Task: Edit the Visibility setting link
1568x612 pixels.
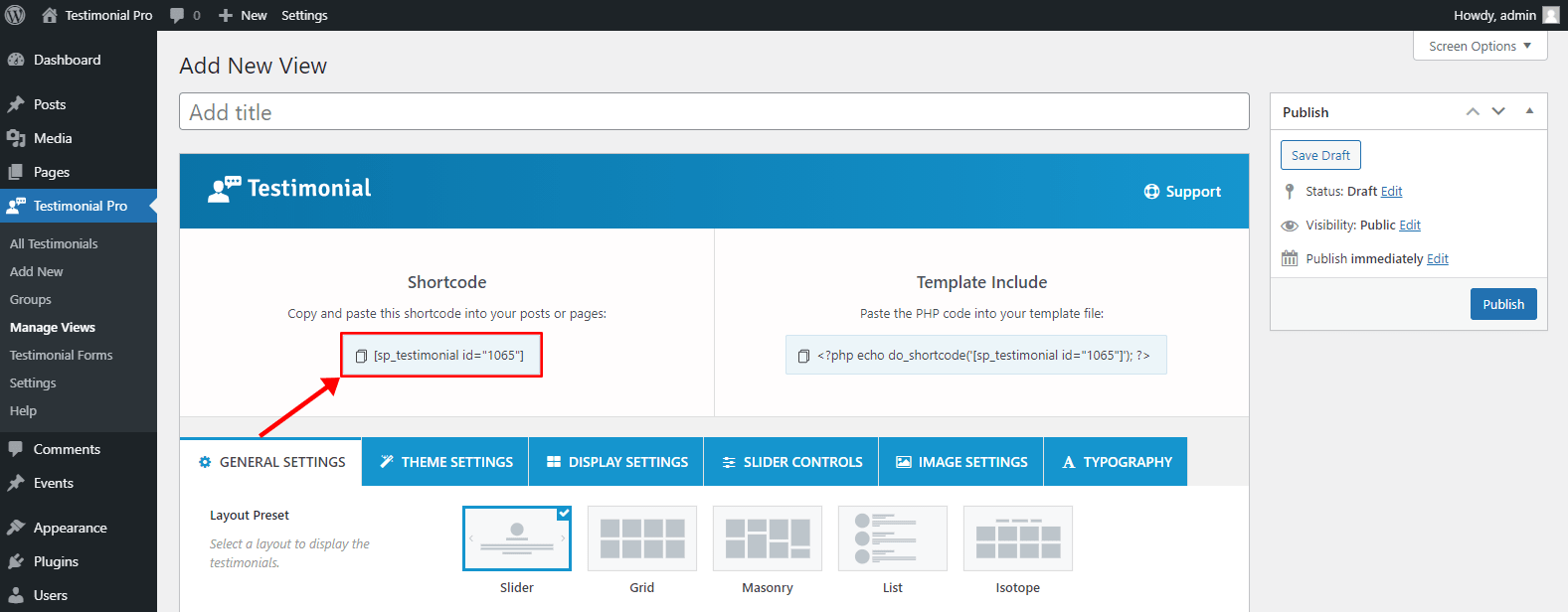Action: coord(1410,226)
